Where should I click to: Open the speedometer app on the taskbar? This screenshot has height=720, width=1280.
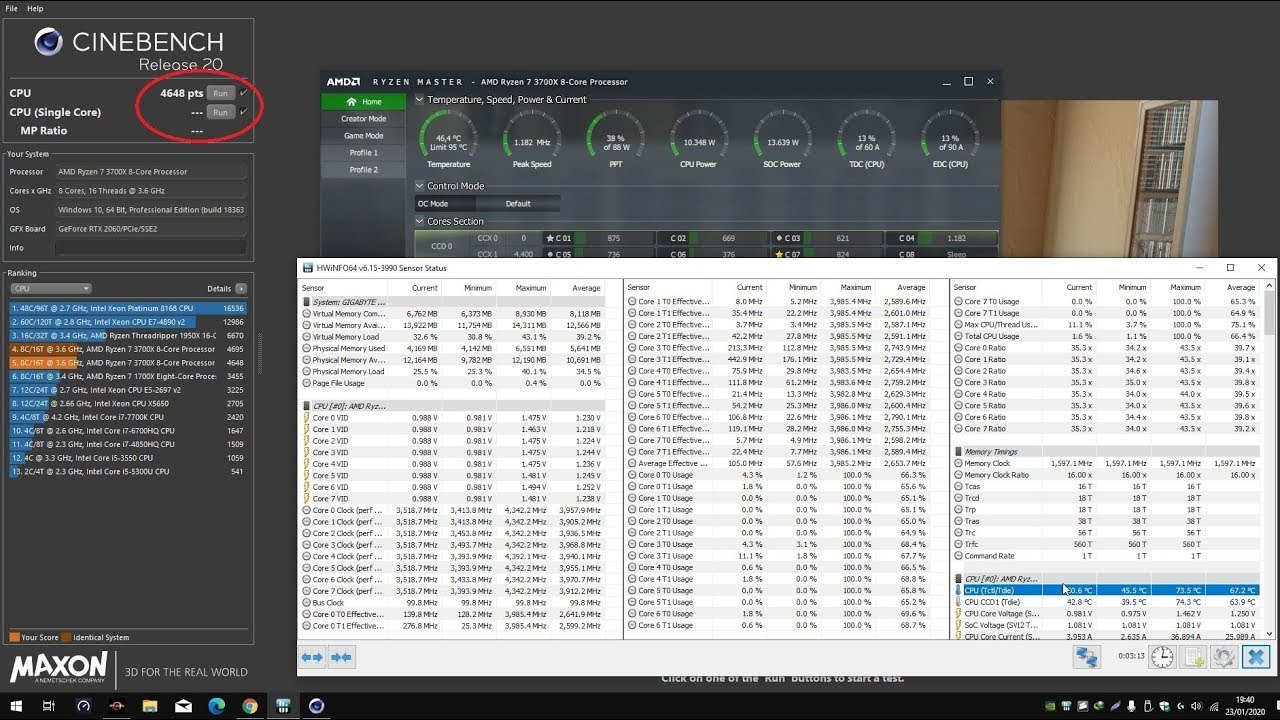tap(83, 706)
